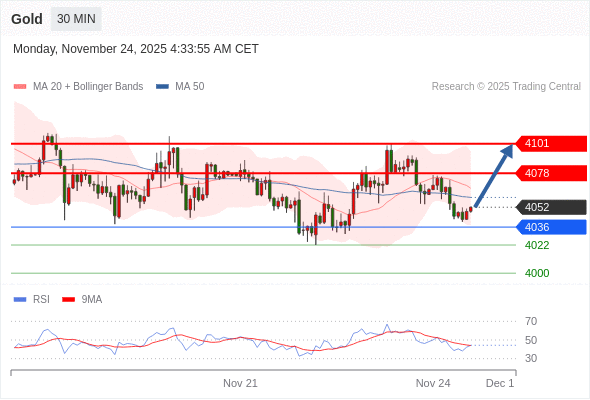Click the 4022 support level label
This screenshot has width=590, height=400.
click(537, 245)
